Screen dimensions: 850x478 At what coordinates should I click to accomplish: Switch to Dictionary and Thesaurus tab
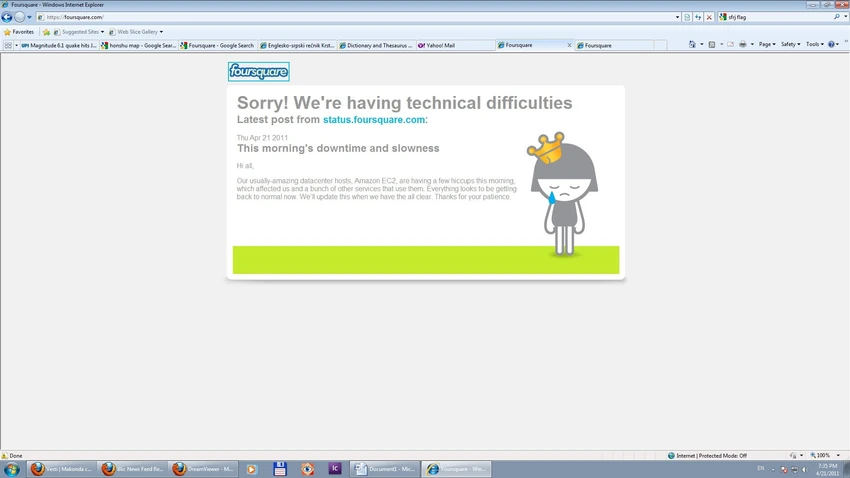pyautogui.click(x=376, y=46)
